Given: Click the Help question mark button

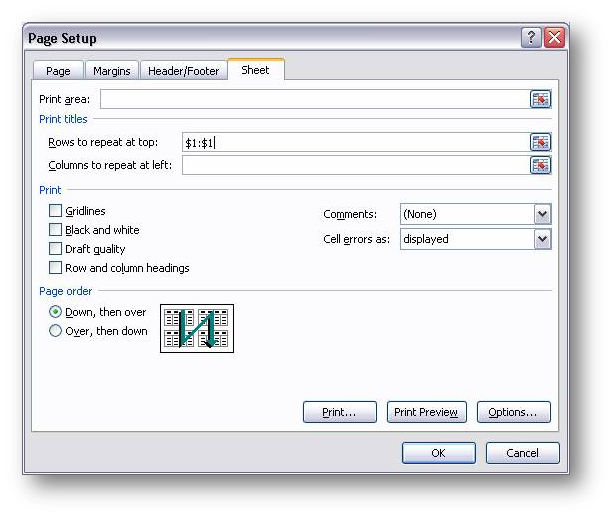Looking at the screenshot, I should 531,38.
